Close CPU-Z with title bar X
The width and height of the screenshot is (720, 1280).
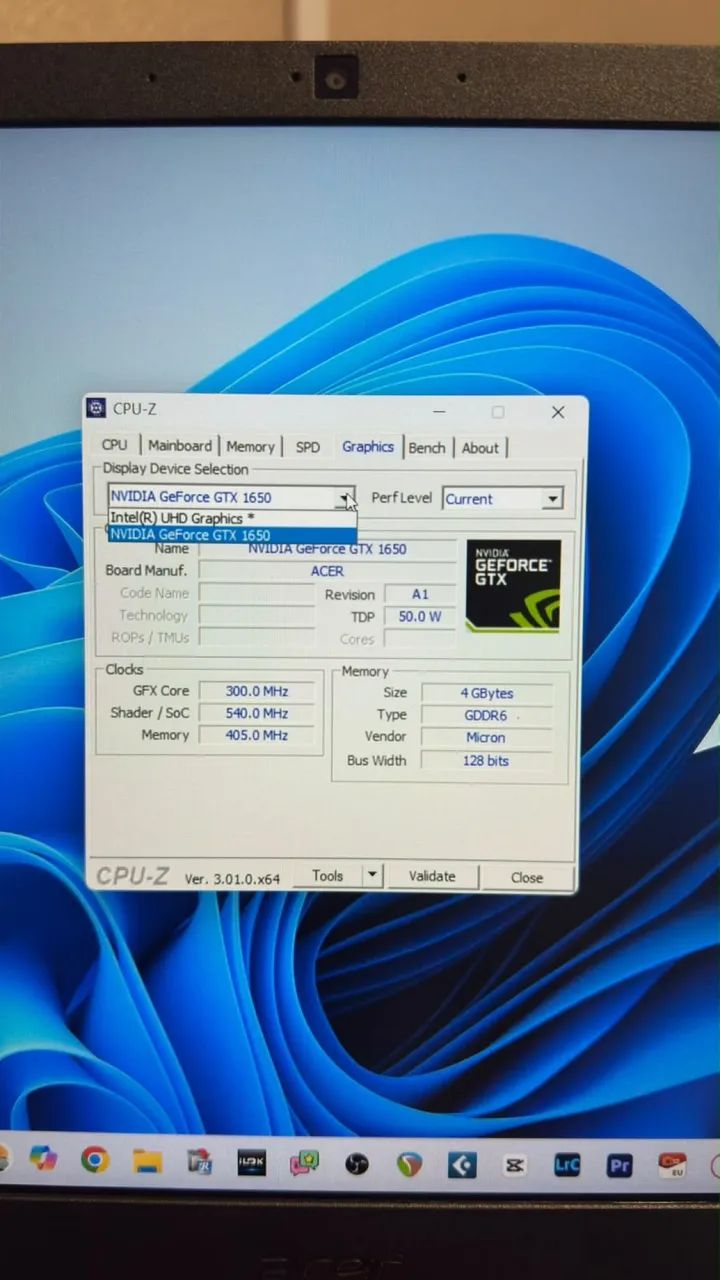[558, 412]
